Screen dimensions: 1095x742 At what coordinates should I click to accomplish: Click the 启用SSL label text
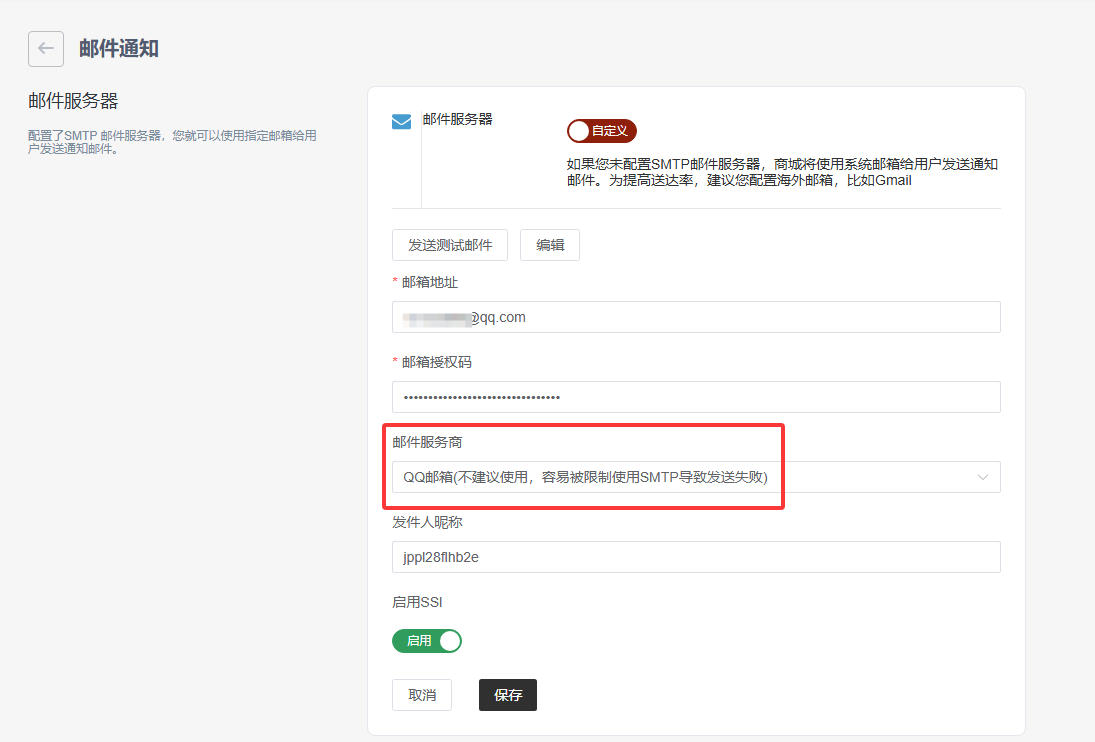[x=417, y=602]
